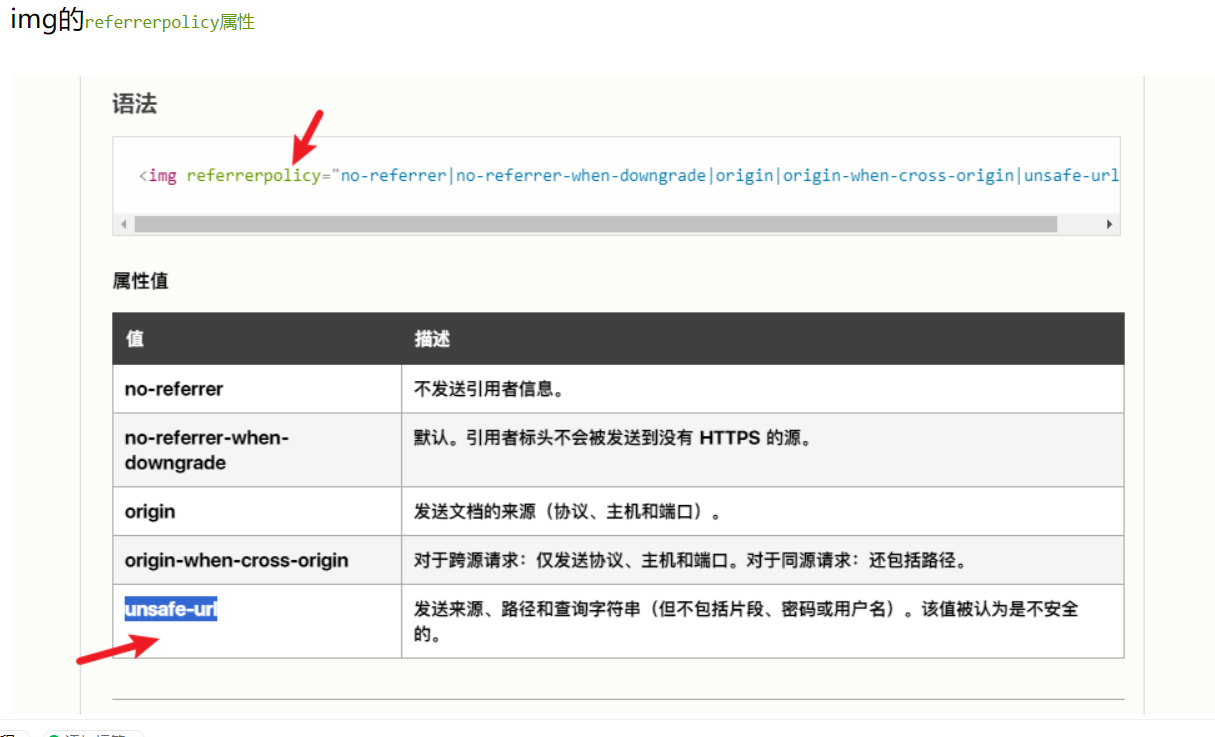Click the code block's left scroll arrow
The width and height of the screenshot is (1215, 737).
pyautogui.click(x=124, y=225)
